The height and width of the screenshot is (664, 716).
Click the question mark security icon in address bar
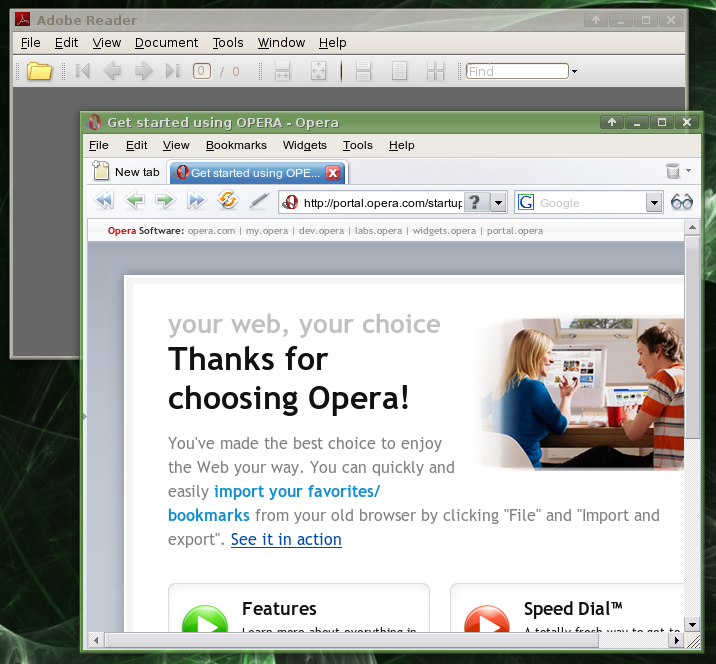(x=475, y=202)
